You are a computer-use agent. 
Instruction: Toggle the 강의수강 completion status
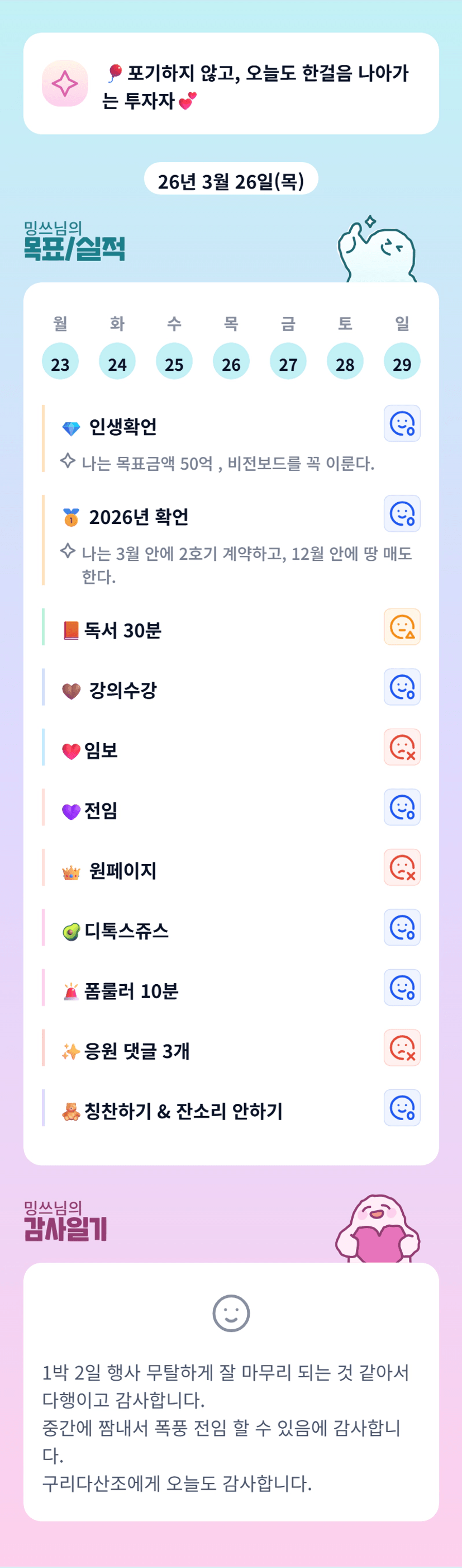pos(402,687)
